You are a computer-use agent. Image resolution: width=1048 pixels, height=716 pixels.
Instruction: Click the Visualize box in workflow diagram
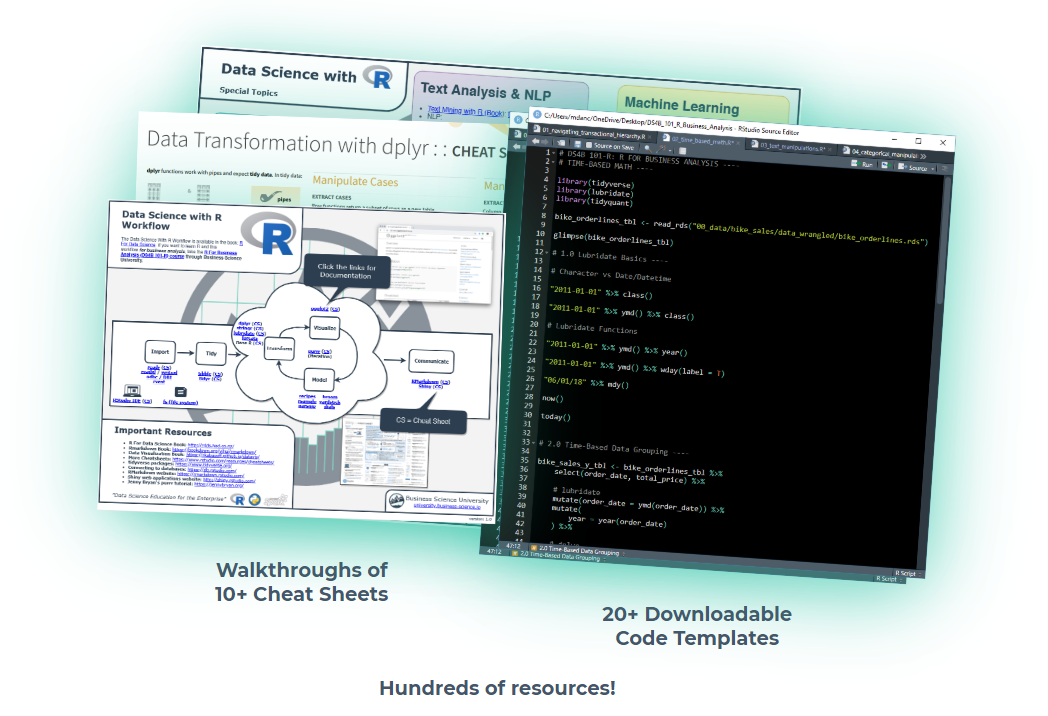click(x=325, y=328)
